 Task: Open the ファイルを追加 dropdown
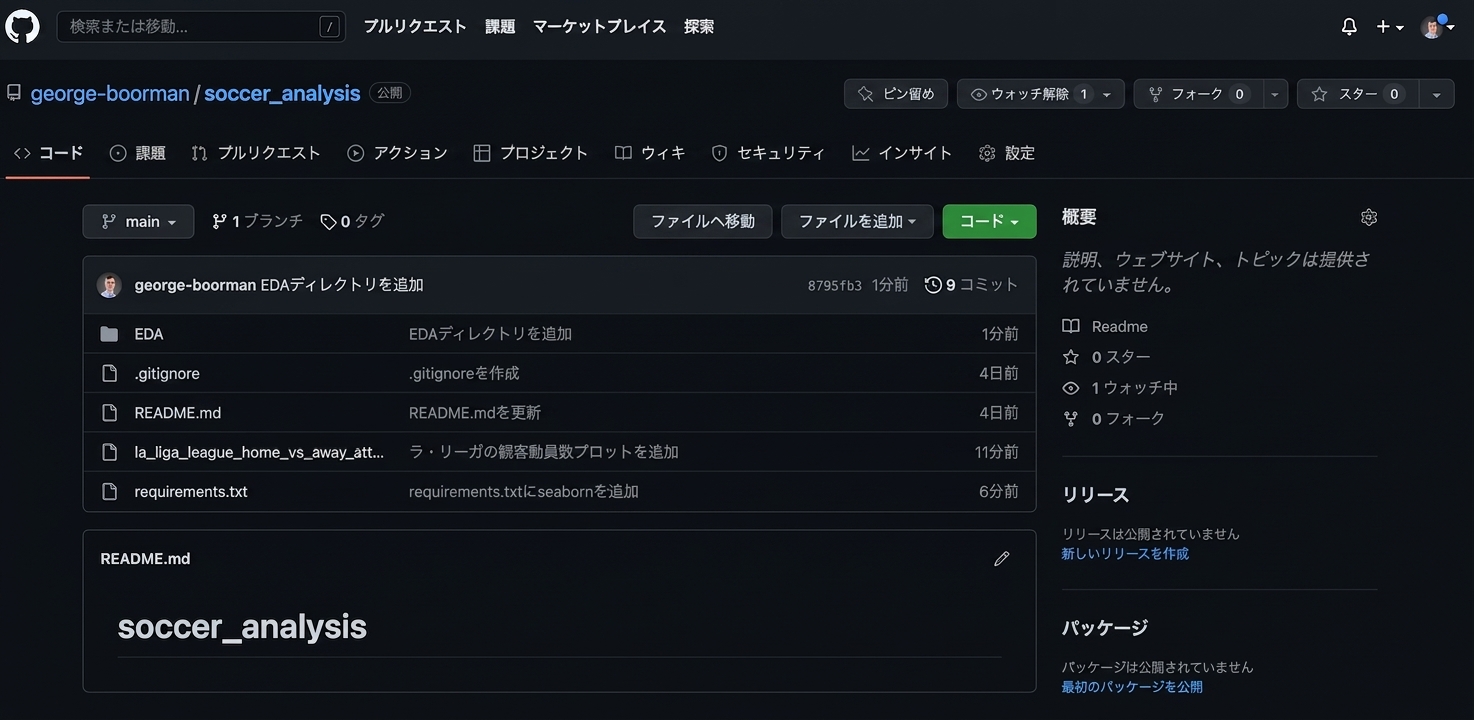coord(857,221)
